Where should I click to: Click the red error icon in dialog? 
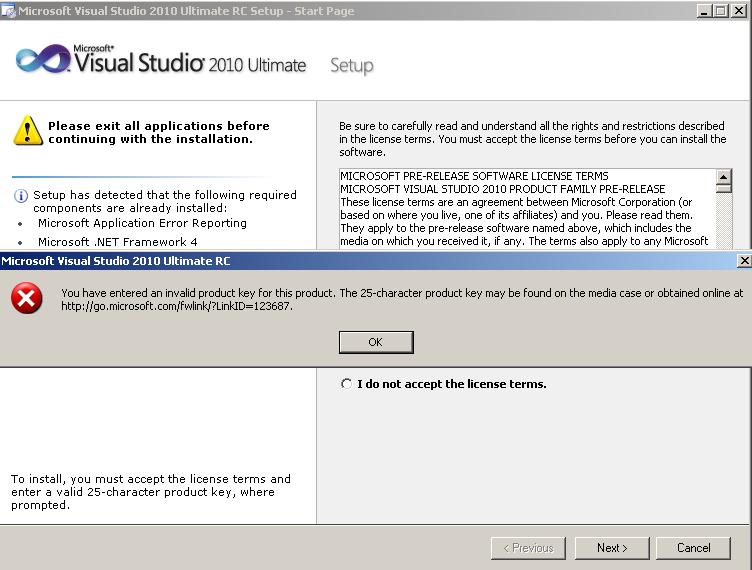tap(27, 298)
